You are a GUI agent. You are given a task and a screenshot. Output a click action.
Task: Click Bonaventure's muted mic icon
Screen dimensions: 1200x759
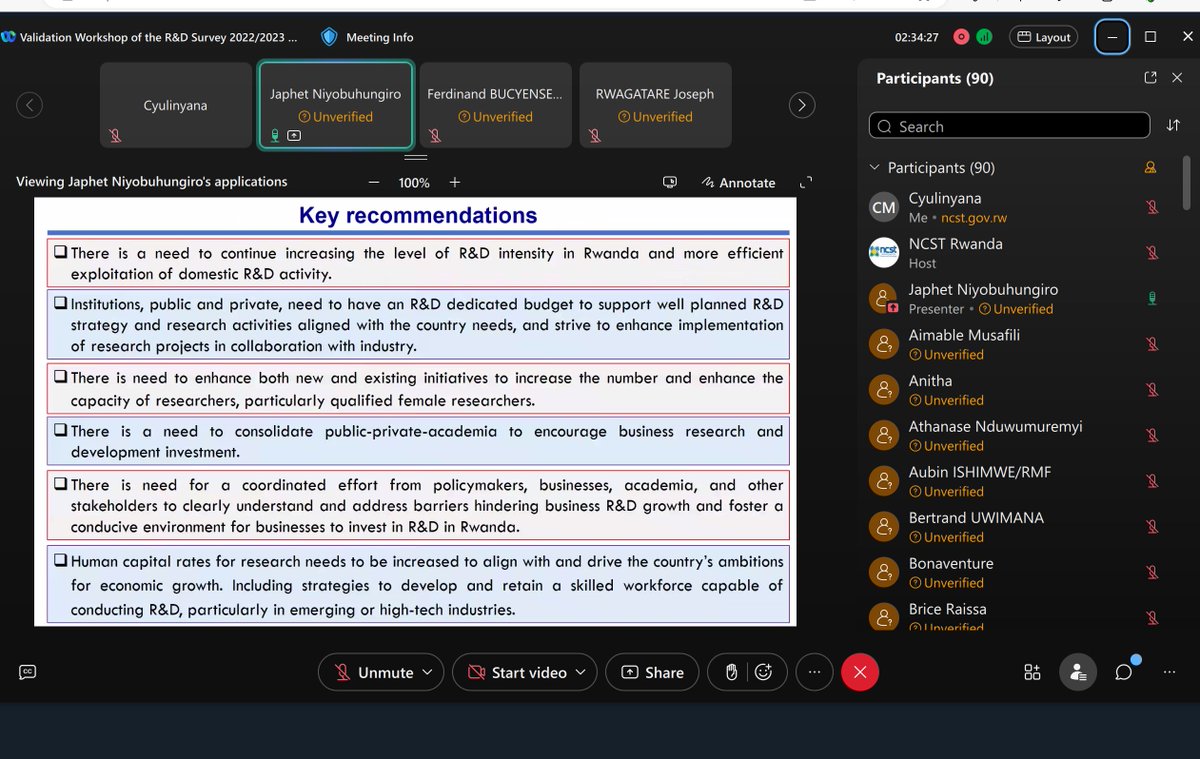point(1152,573)
